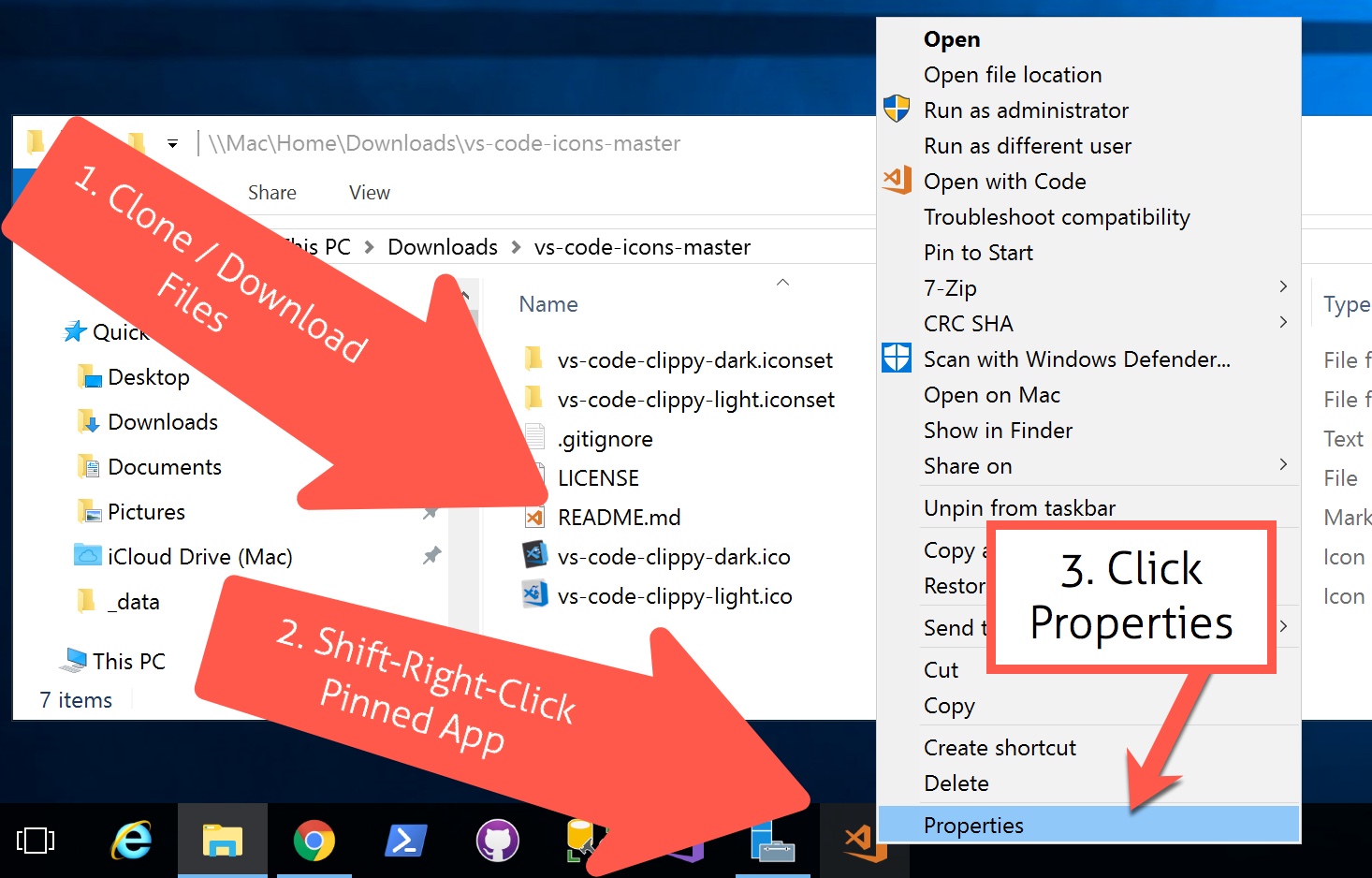Select Properties from the context menu

click(x=973, y=825)
